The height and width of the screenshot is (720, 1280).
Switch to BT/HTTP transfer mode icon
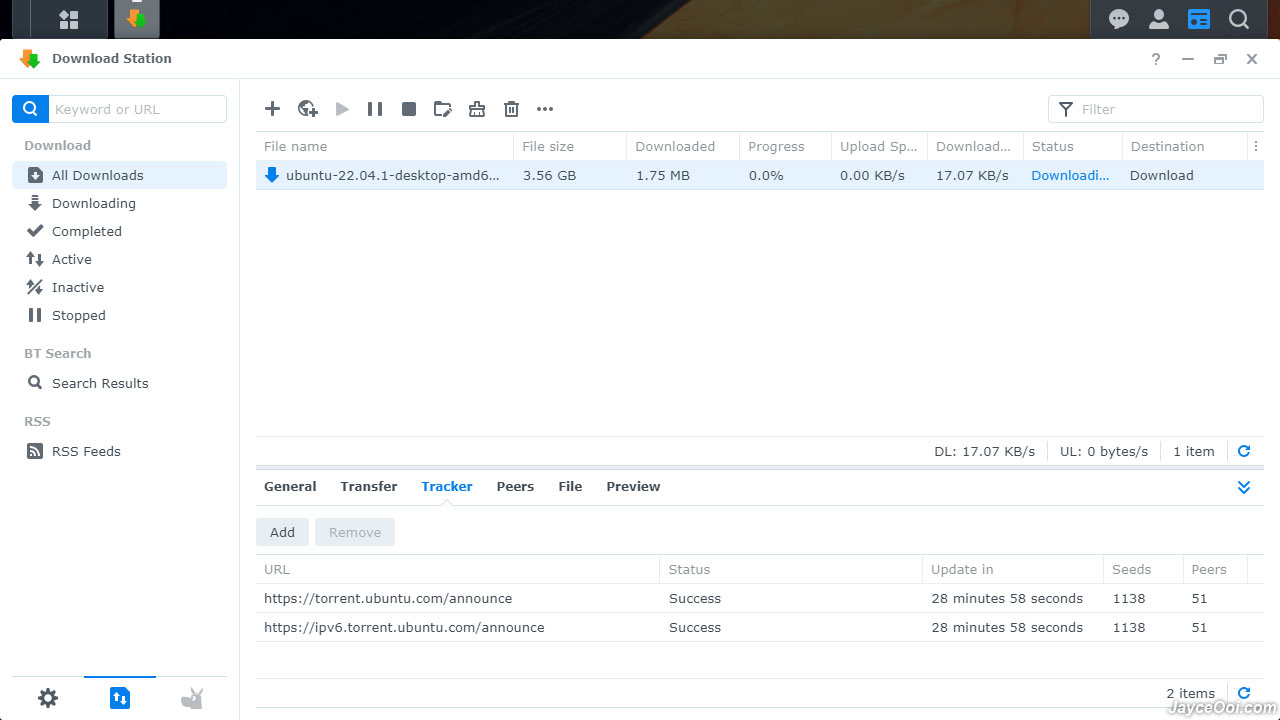pos(120,698)
